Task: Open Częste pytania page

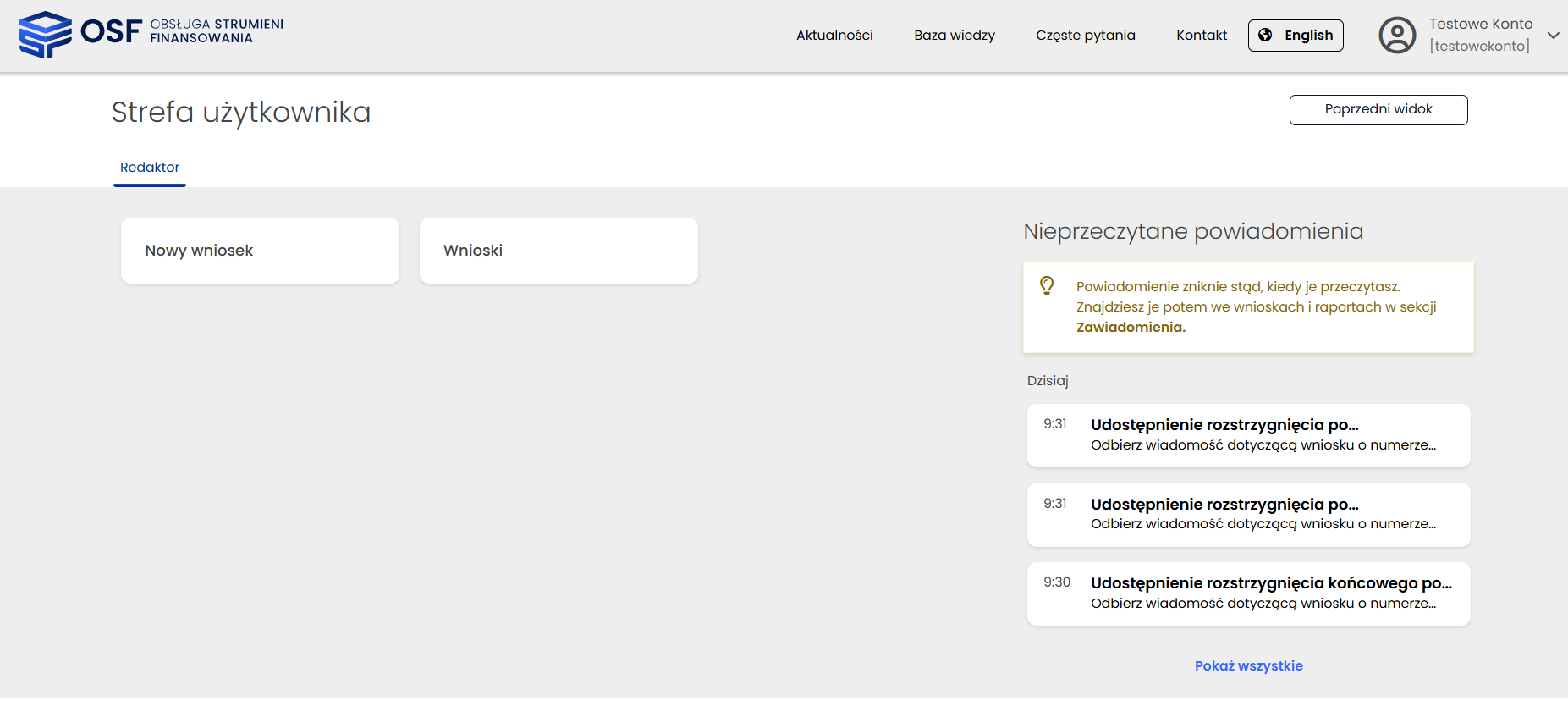Action: (1085, 36)
